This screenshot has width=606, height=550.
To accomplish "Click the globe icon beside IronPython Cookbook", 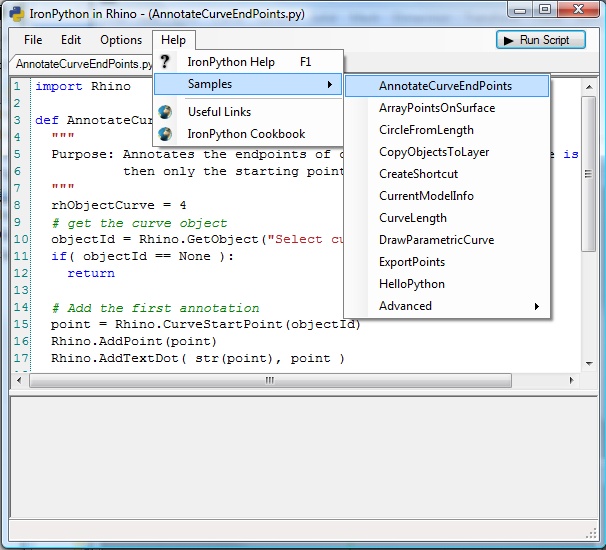I will [165, 134].
